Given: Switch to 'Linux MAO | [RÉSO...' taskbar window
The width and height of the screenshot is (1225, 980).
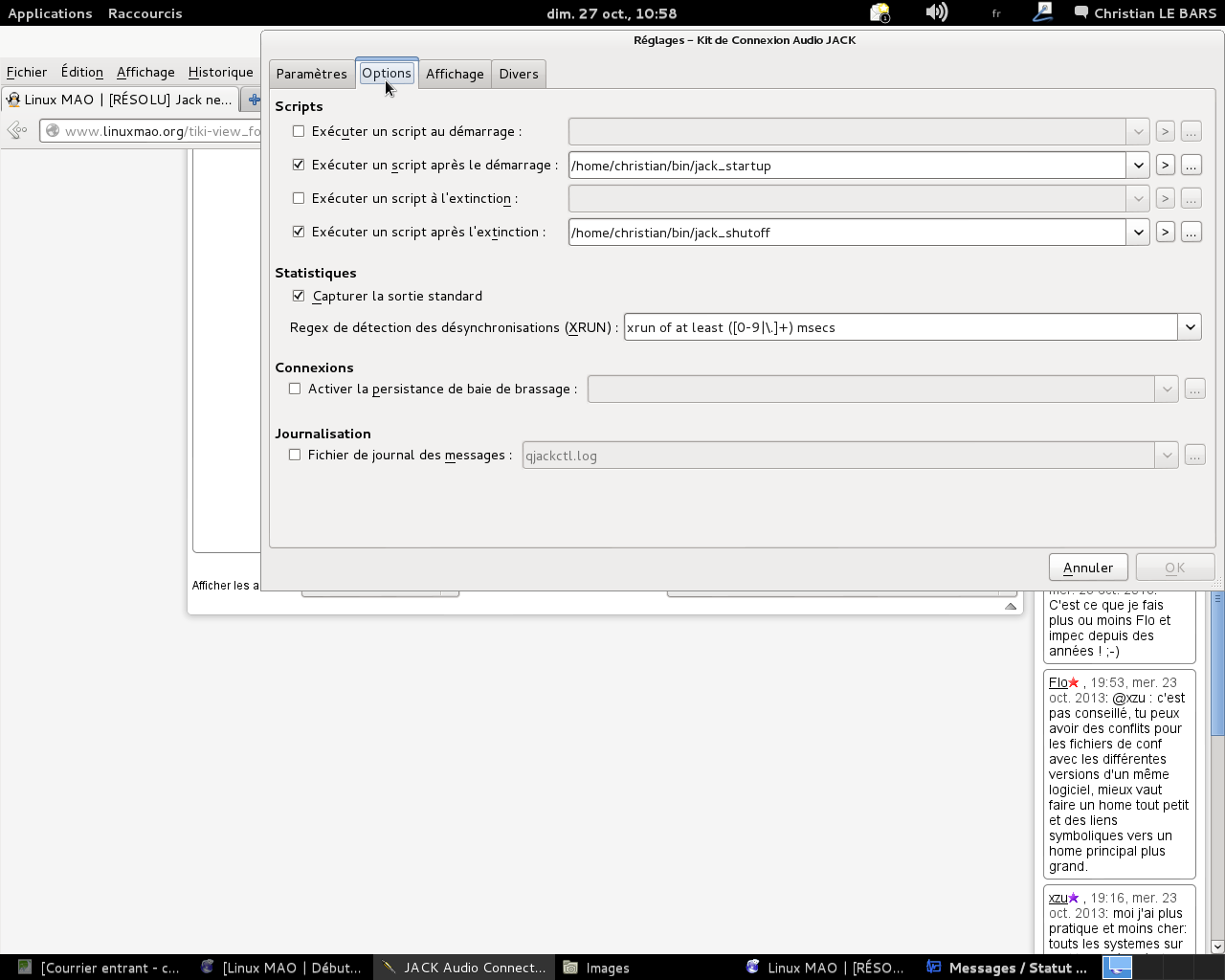Looking at the screenshot, I should [828, 968].
